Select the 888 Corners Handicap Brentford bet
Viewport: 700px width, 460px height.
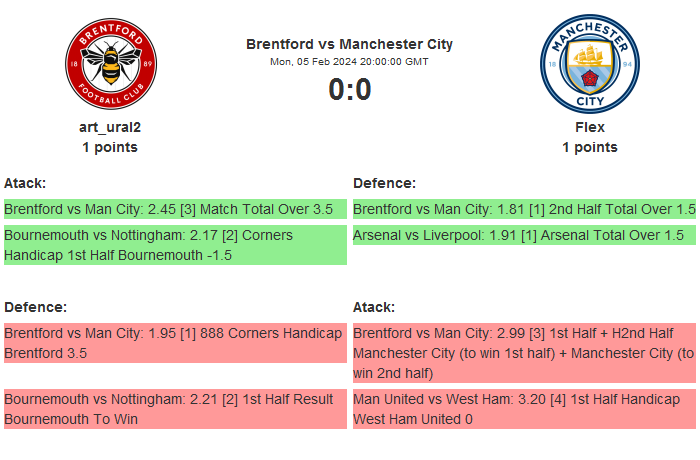point(175,342)
